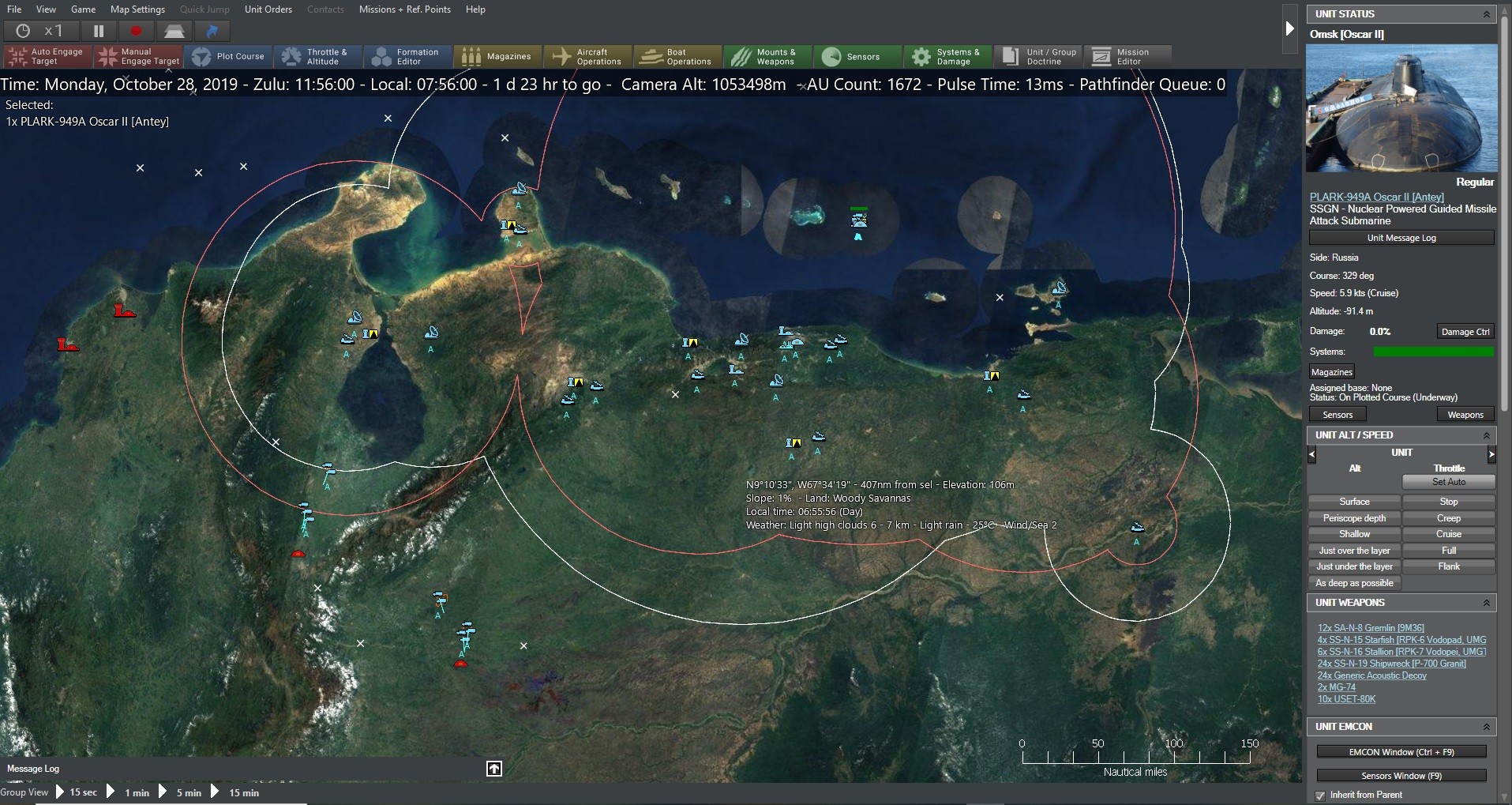Open the Sensors toolbar panel
Image resolution: width=1512 pixels, height=805 pixels.
[857, 56]
